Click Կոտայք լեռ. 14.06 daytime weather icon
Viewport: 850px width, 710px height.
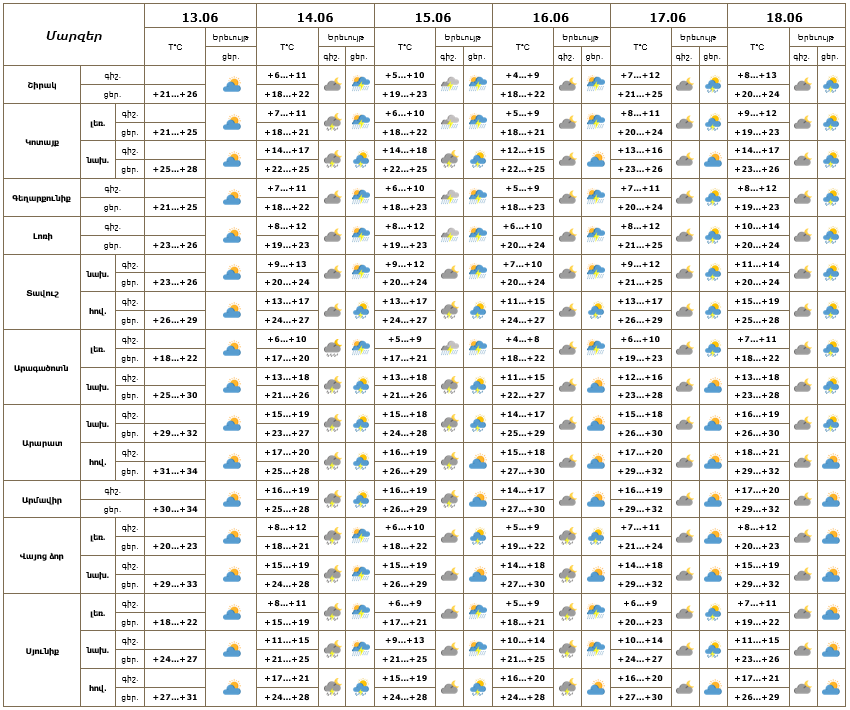360,122
